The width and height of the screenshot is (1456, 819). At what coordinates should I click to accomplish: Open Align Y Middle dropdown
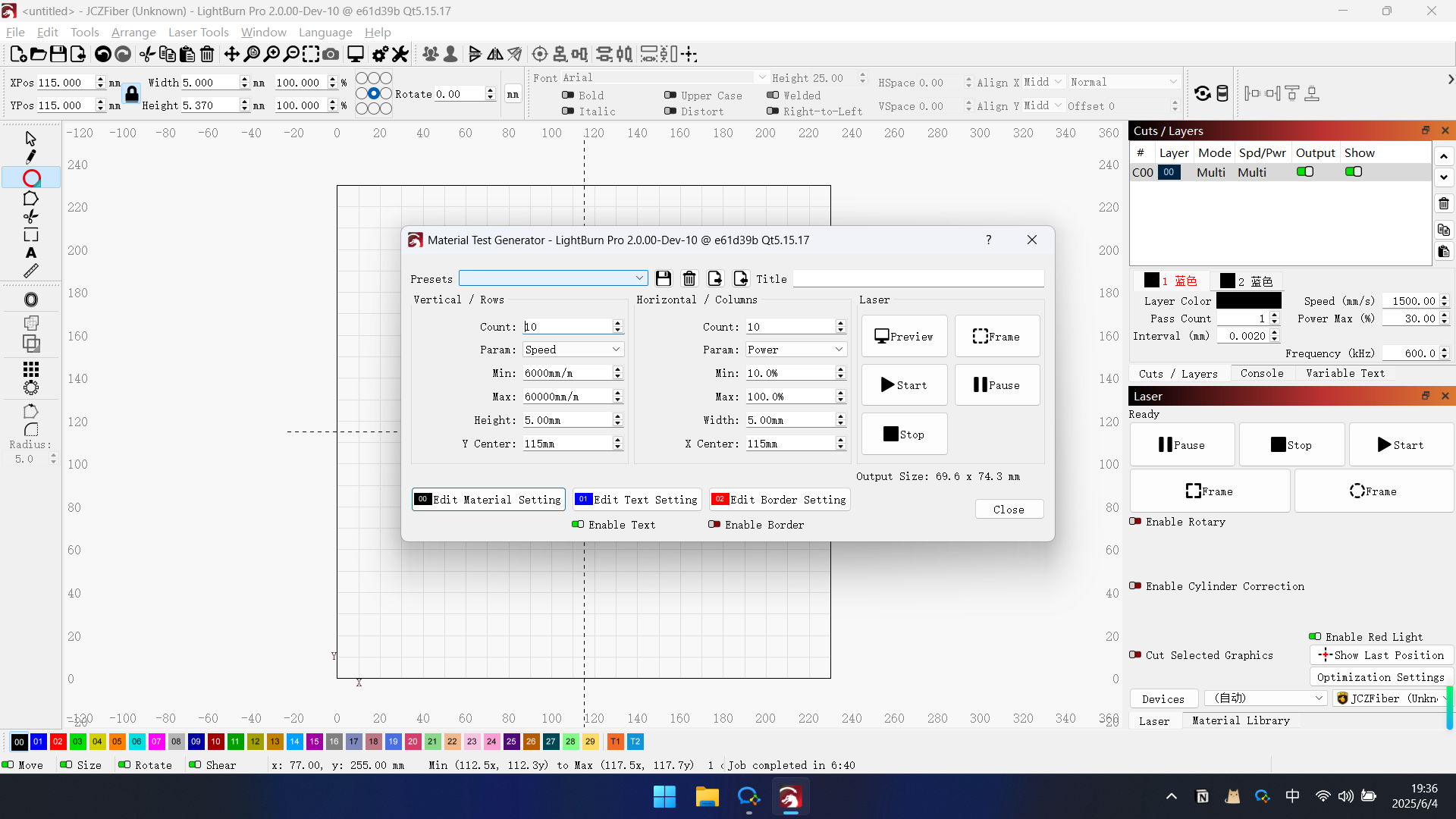(1043, 105)
